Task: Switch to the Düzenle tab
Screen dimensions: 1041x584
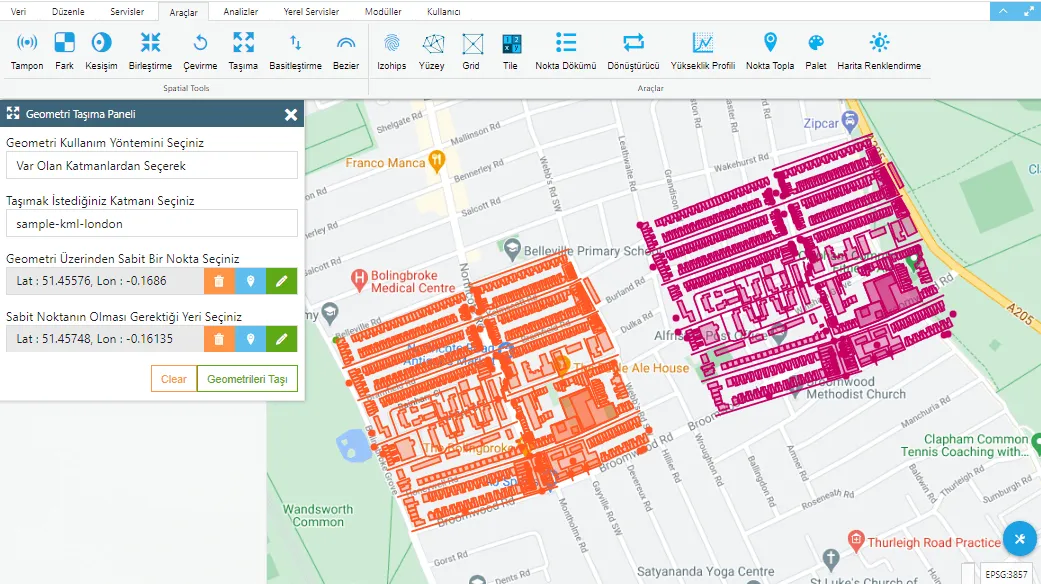Action: click(68, 11)
